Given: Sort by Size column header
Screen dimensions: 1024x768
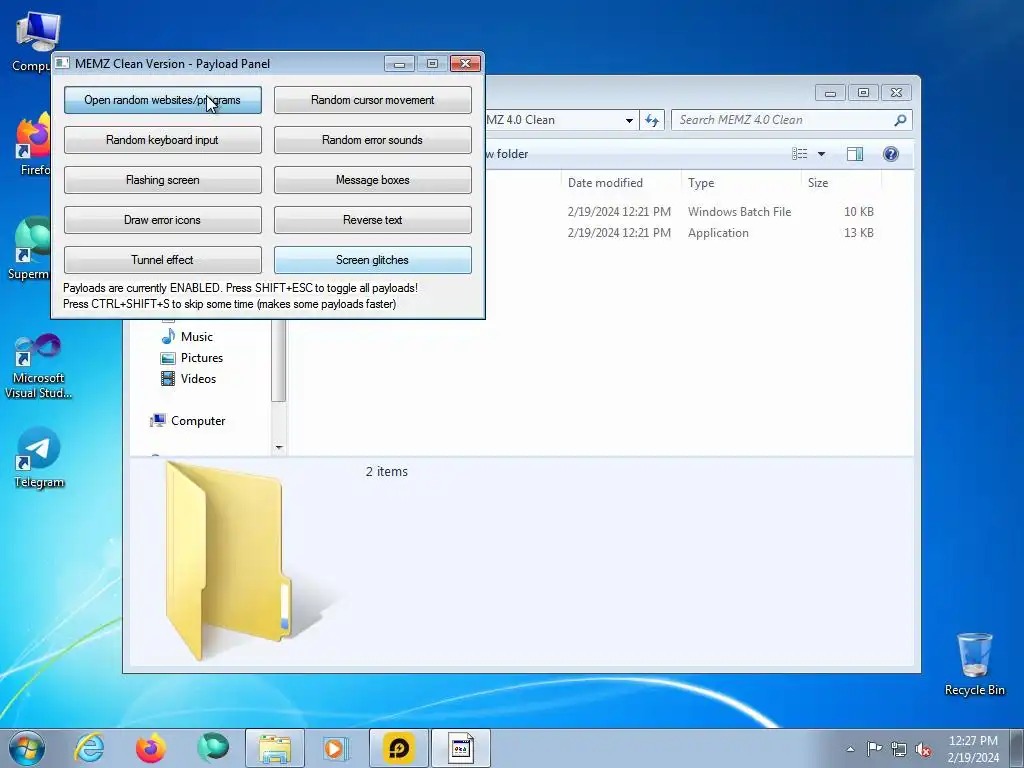Looking at the screenshot, I should click(x=841, y=183).
